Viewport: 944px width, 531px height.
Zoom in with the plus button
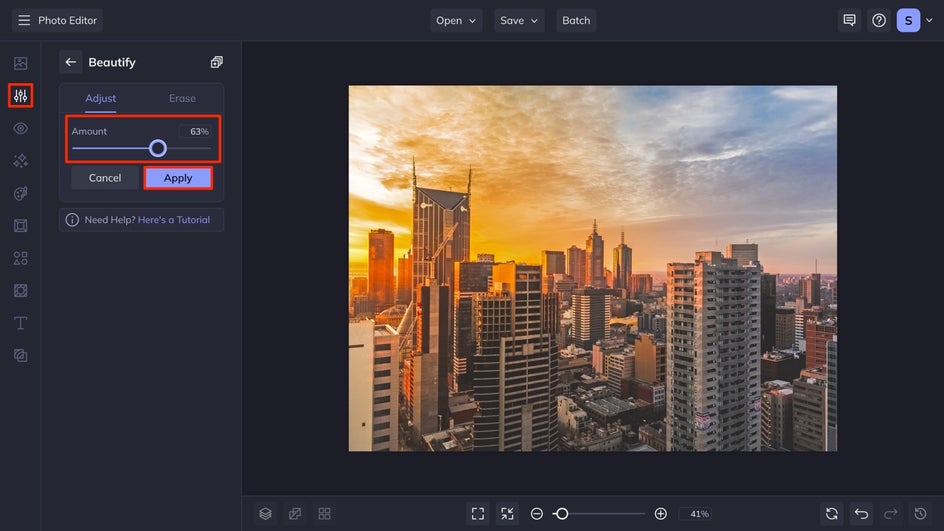[660, 514]
